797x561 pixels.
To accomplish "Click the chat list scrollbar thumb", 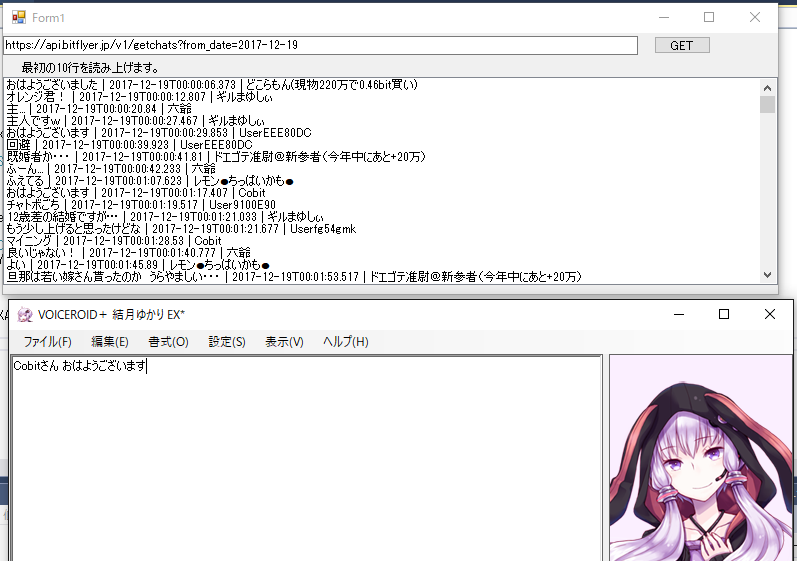I will point(768,105).
